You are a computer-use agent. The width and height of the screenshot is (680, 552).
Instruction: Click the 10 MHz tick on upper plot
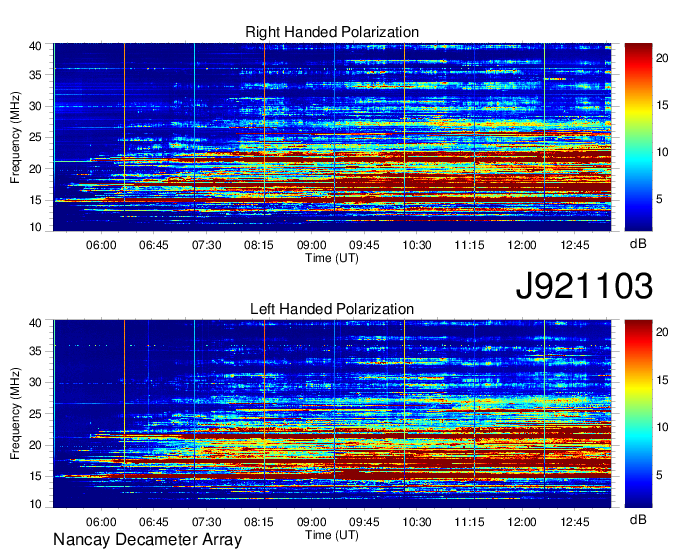(35, 227)
